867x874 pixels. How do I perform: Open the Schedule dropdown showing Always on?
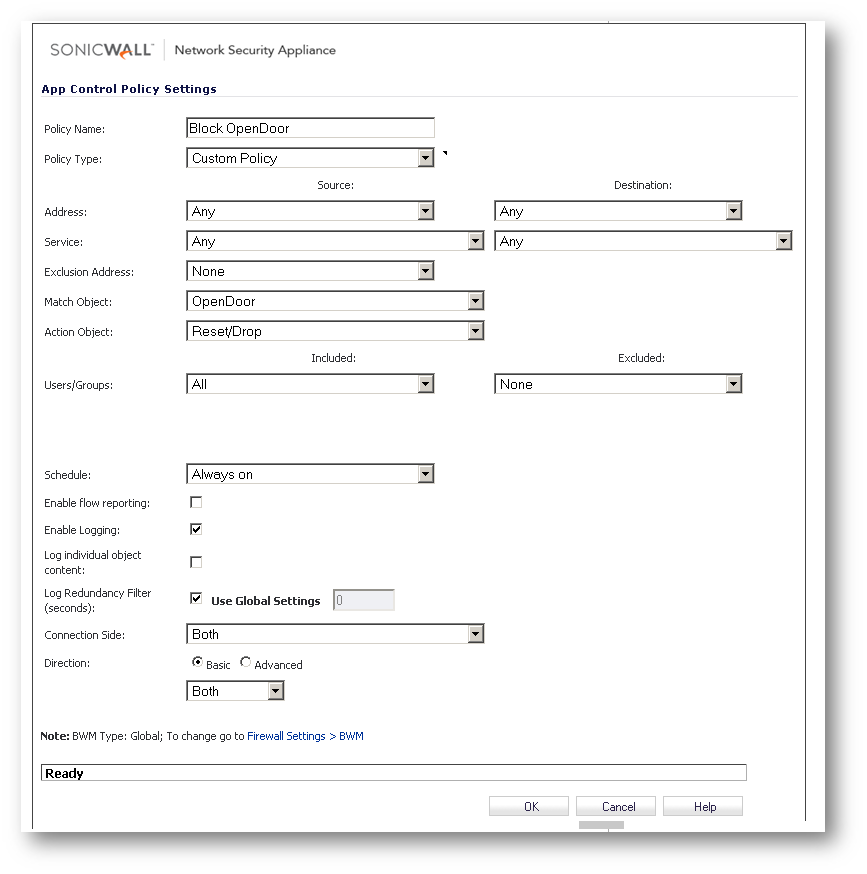pyautogui.click(x=310, y=474)
